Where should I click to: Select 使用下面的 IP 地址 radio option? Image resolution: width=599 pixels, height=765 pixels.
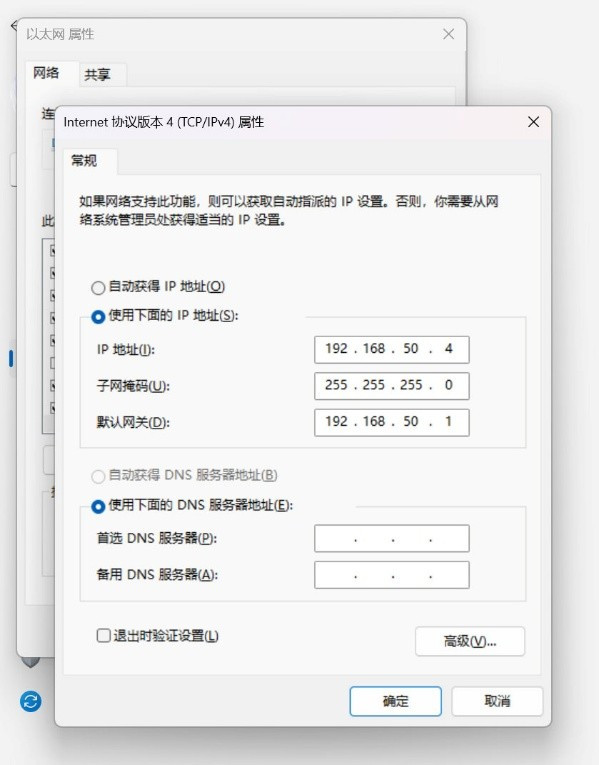(x=98, y=317)
